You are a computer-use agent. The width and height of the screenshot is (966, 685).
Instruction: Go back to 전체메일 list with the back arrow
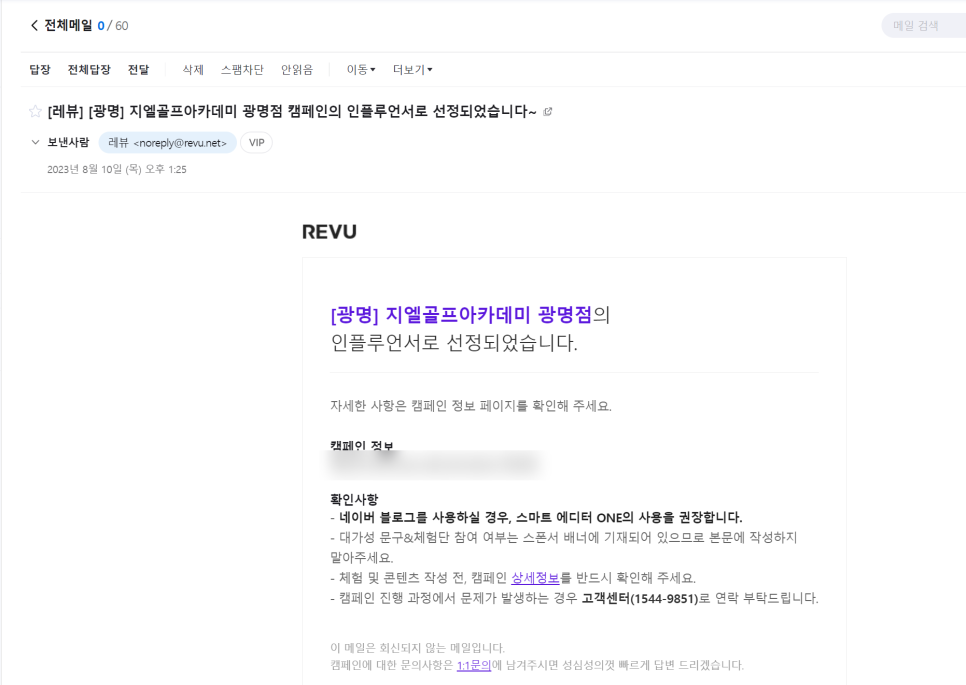coord(34,25)
